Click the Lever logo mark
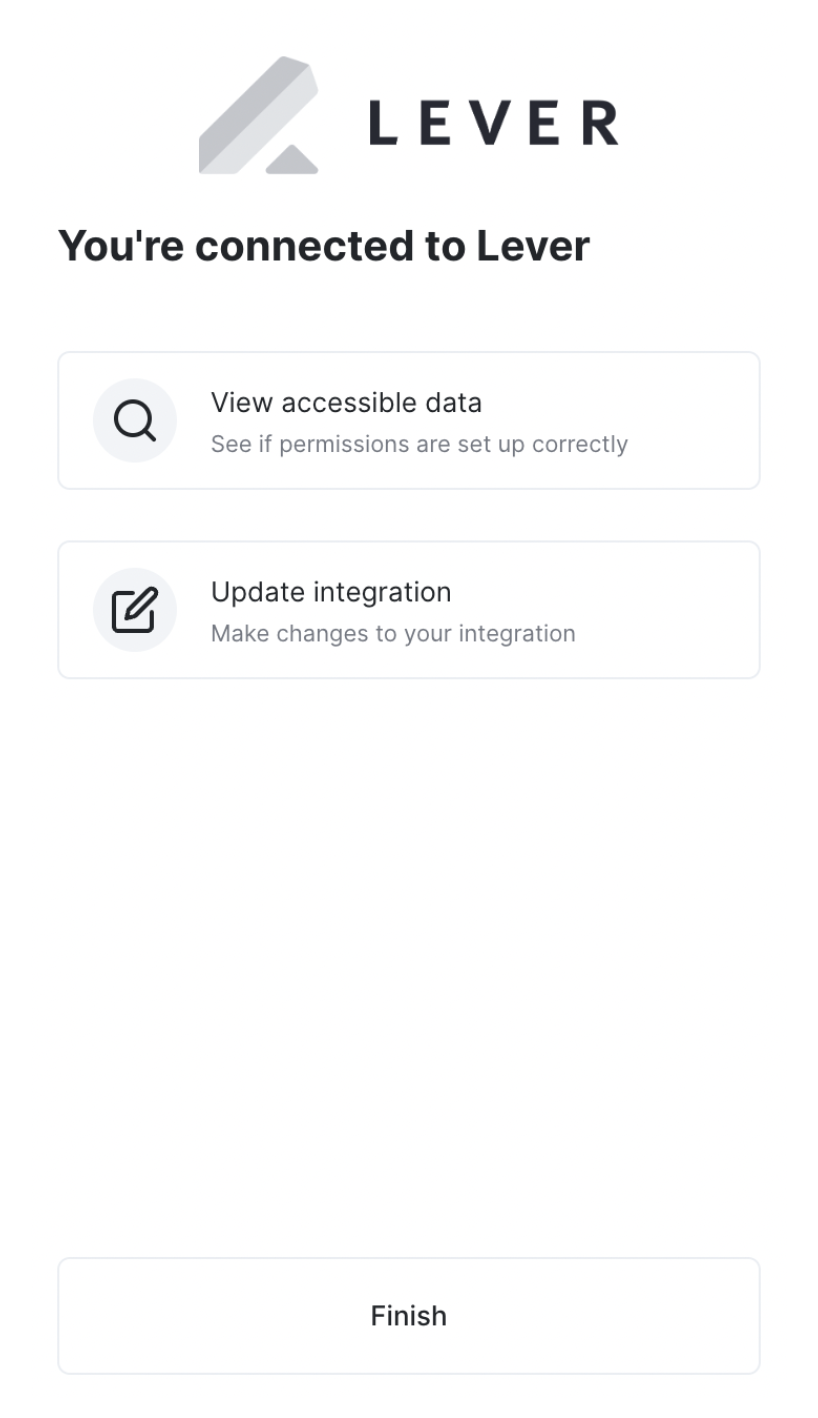The height and width of the screenshot is (1418, 818). pos(258,113)
